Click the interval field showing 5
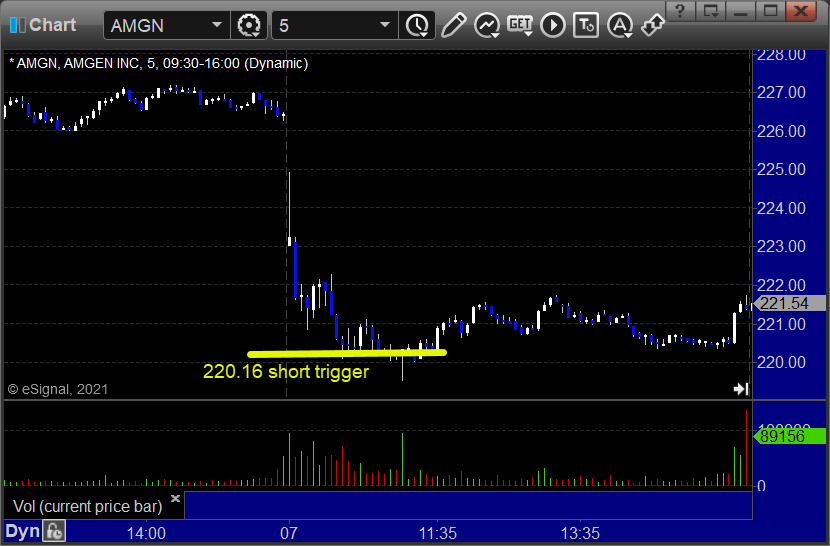 click(335, 25)
